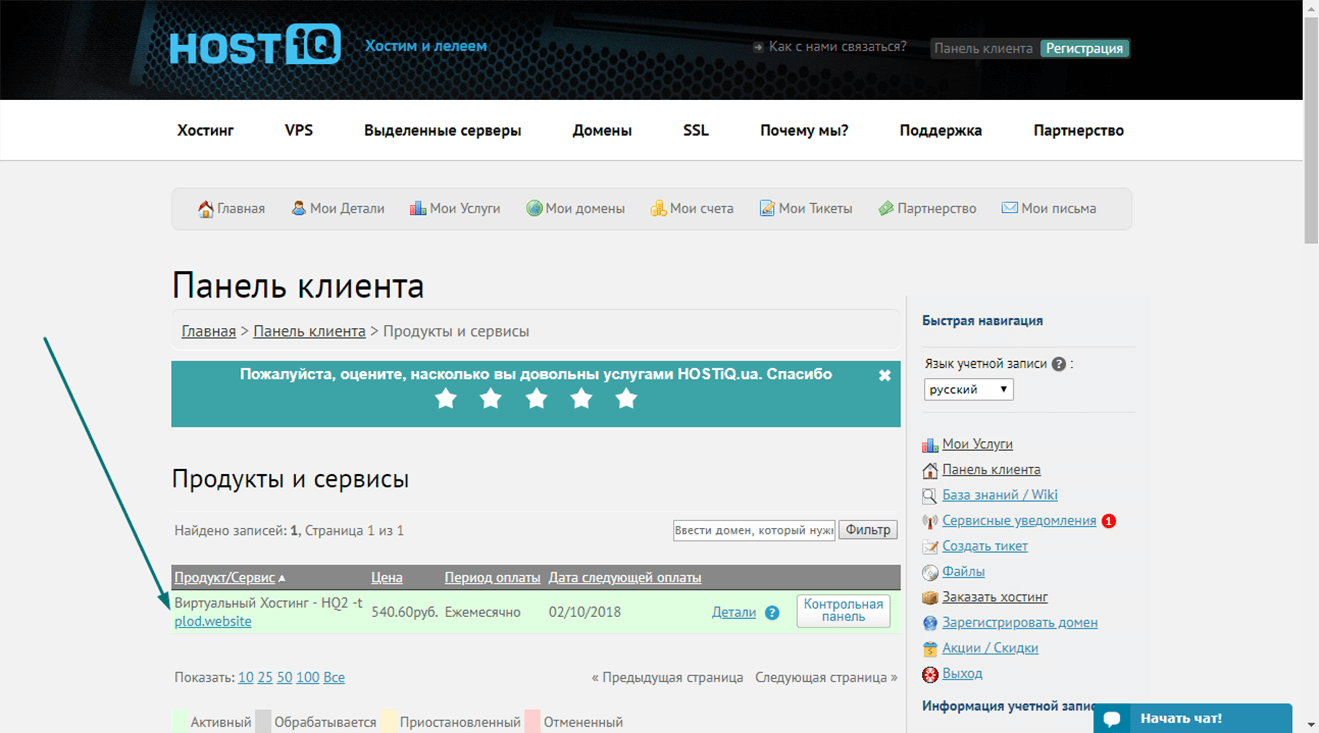Click the box icon by Заказать хостинг
The height and width of the screenshot is (733, 1319).
930,598
